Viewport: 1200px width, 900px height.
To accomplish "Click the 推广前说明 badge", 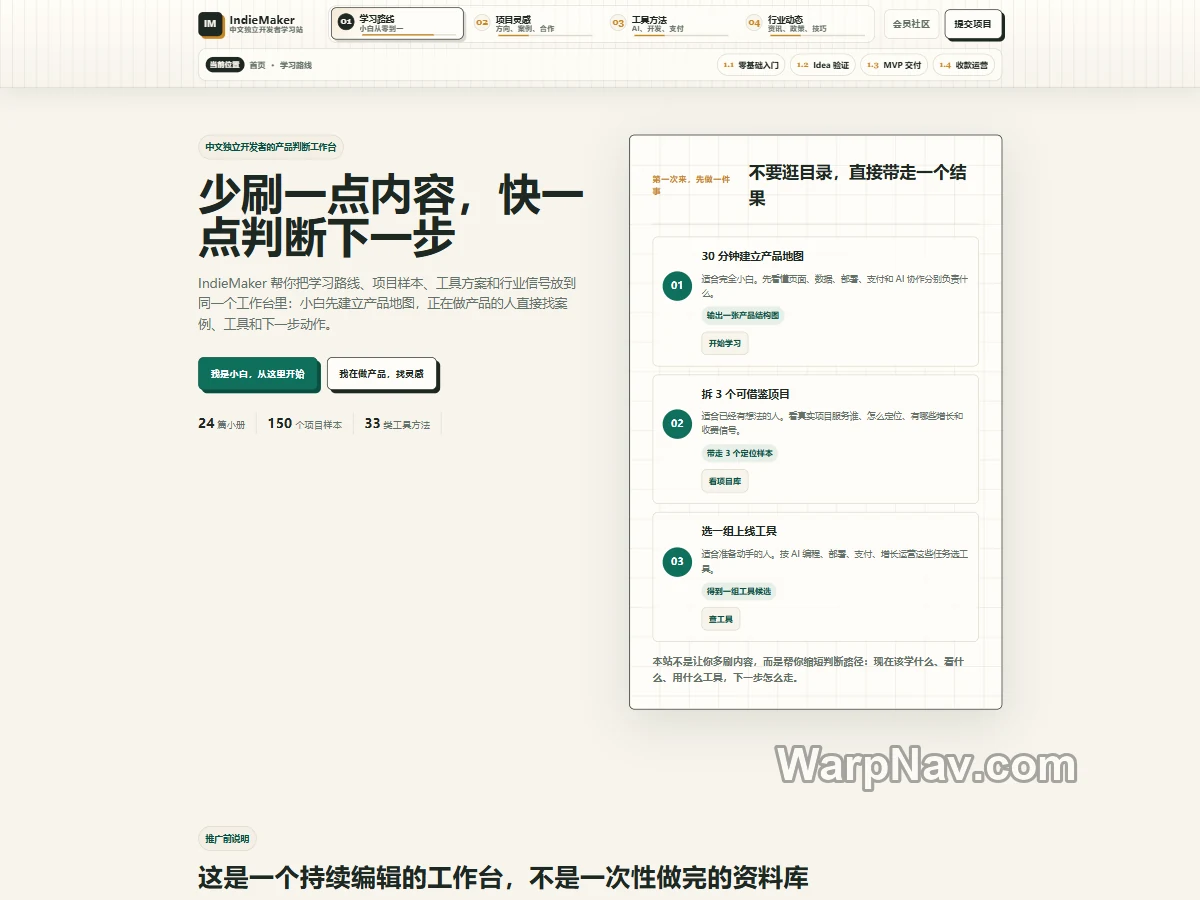I will pos(227,838).
